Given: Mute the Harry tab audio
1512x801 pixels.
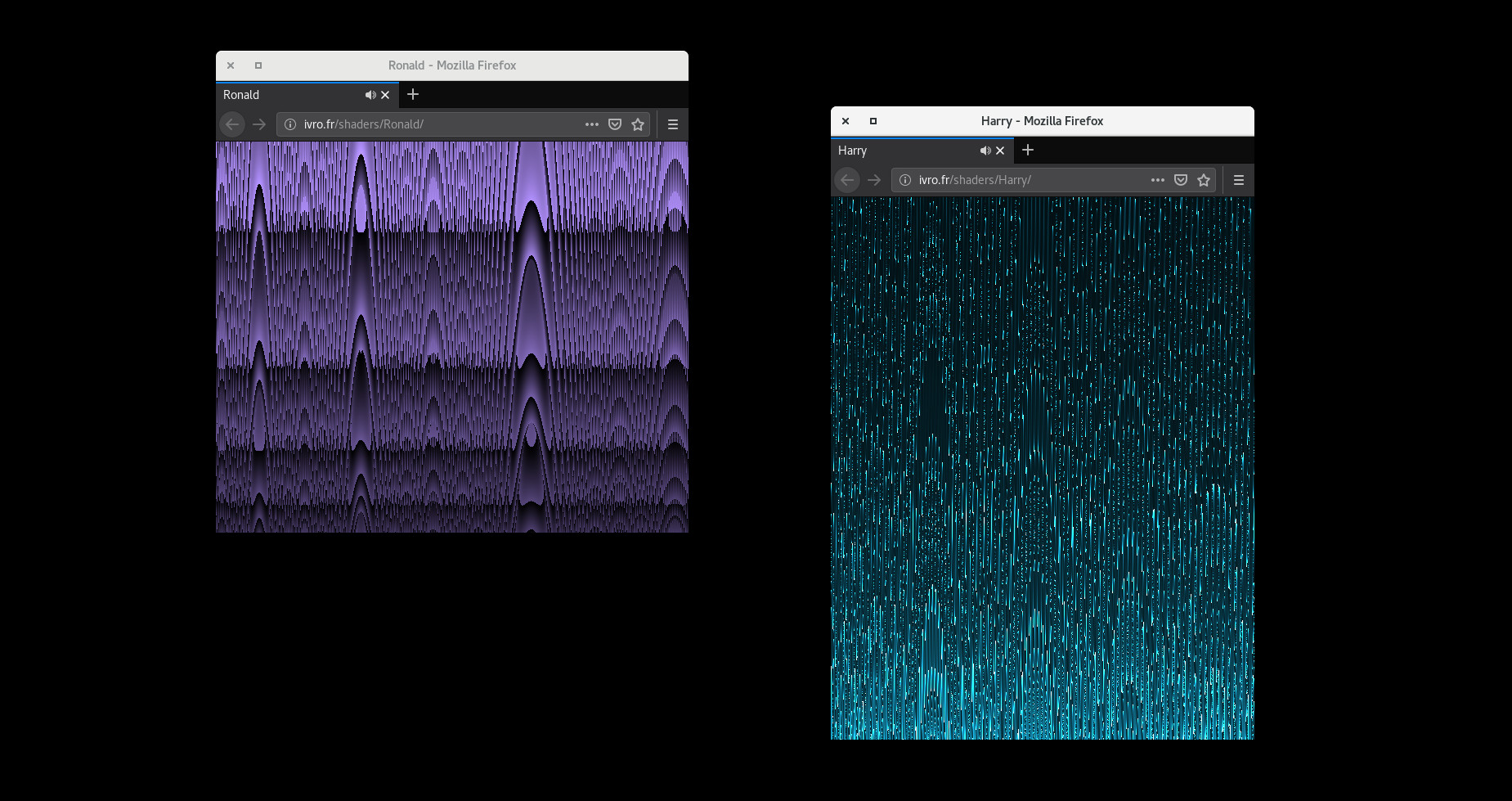Looking at the screenshot, I should point(985,151).
